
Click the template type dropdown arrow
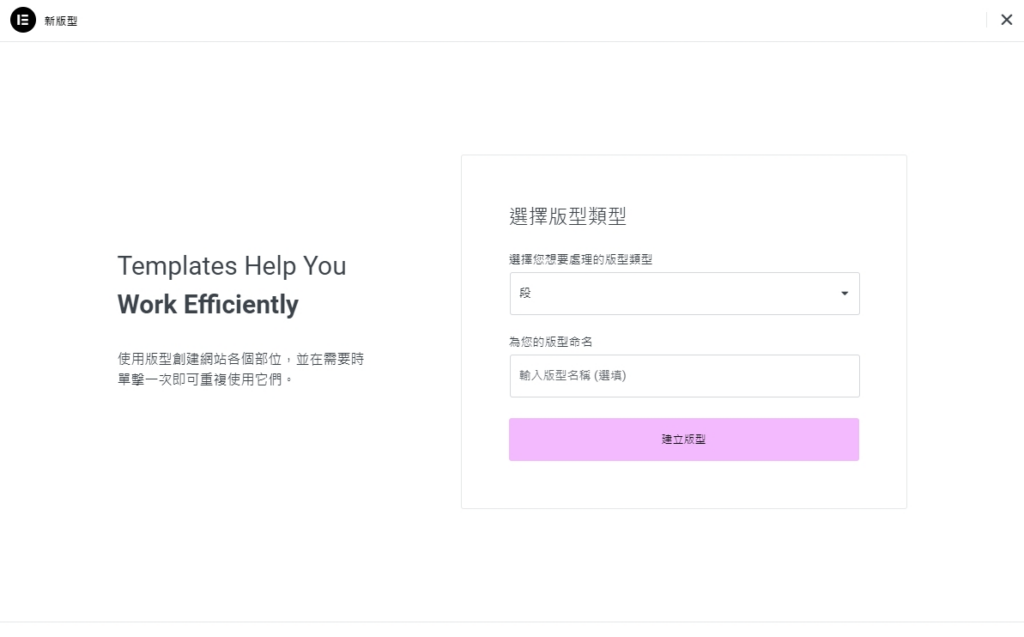tap(844, 294)
